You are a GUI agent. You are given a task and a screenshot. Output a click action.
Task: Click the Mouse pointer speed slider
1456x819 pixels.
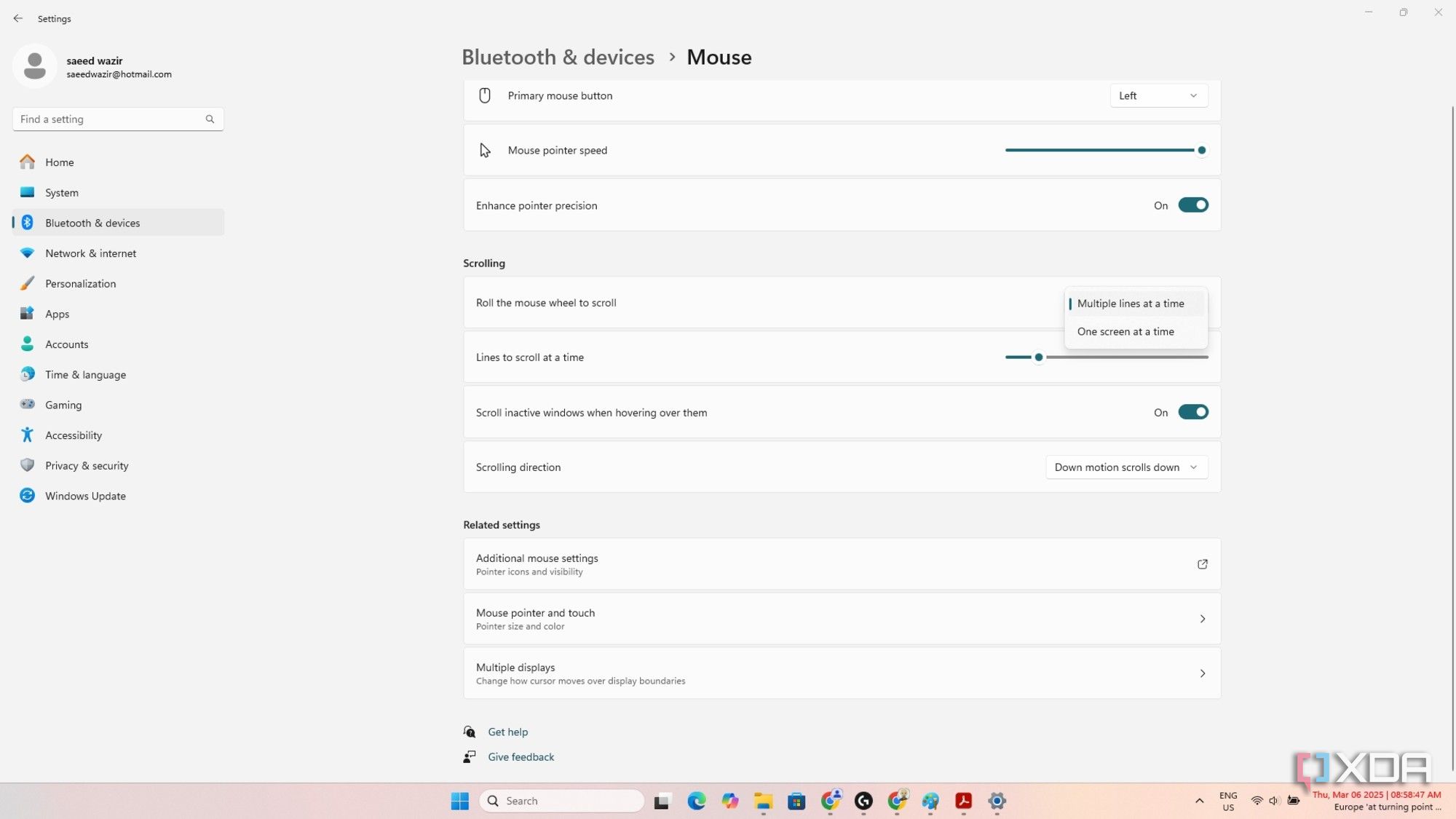pyautogui.click(x=1107, y=150)
